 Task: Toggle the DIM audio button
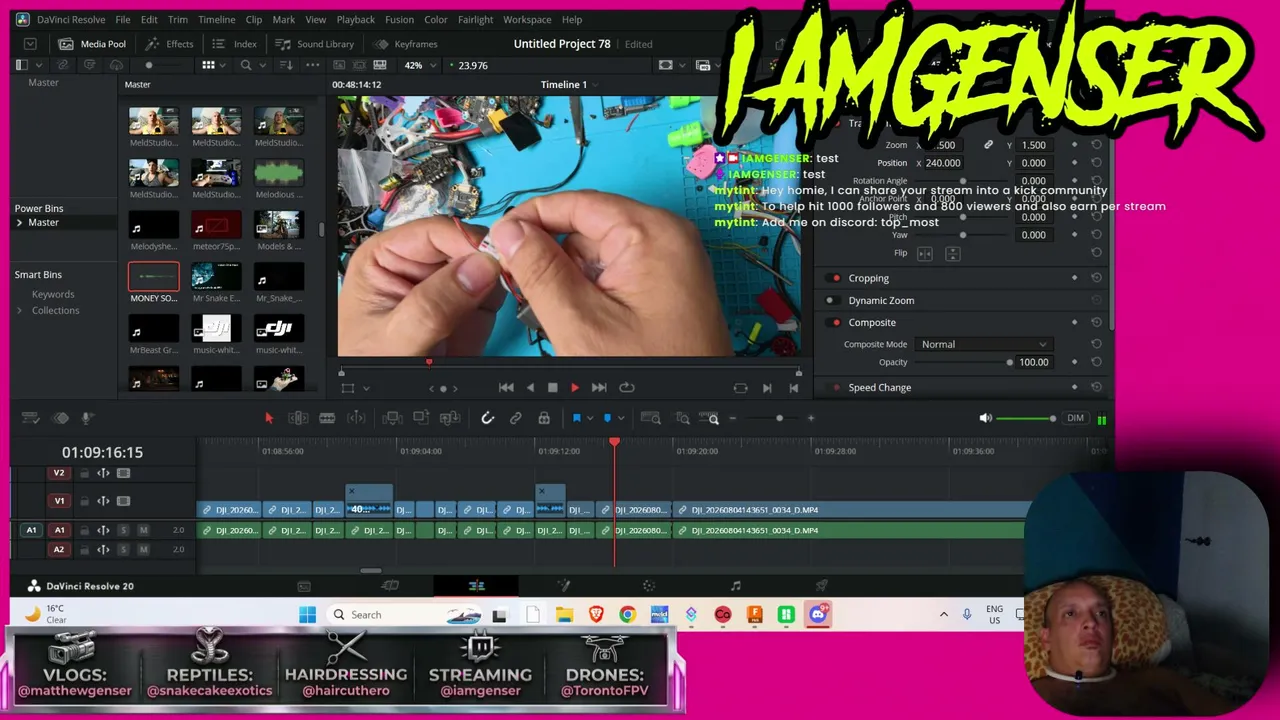tap(1075, 418)
